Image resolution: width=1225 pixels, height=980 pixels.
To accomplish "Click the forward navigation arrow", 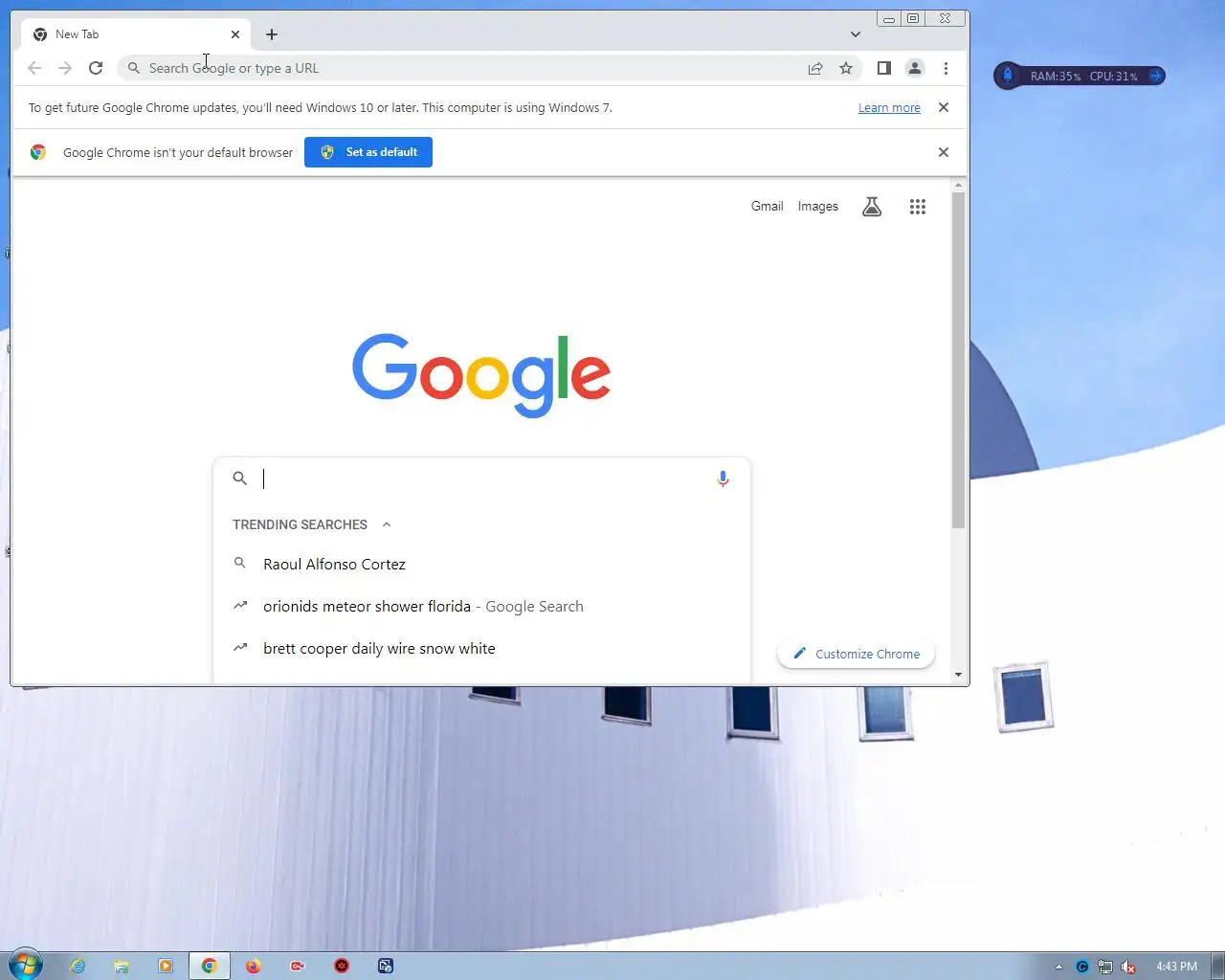I will [x=65, y=68].
